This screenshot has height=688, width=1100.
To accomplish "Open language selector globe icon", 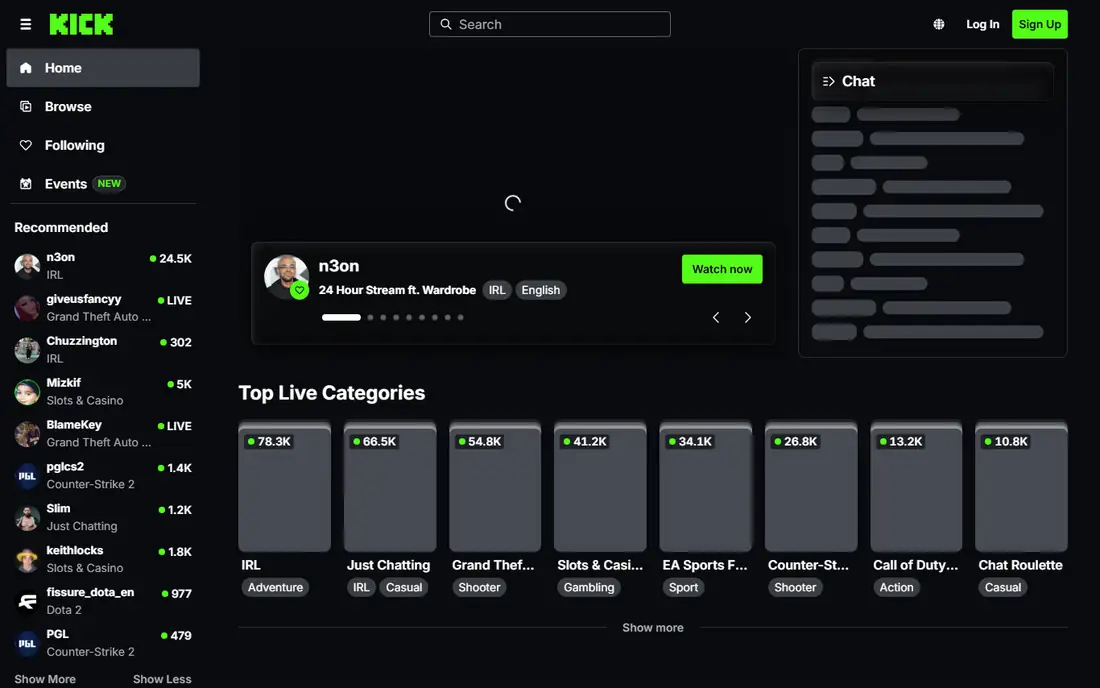I will (x=939, y=25).
